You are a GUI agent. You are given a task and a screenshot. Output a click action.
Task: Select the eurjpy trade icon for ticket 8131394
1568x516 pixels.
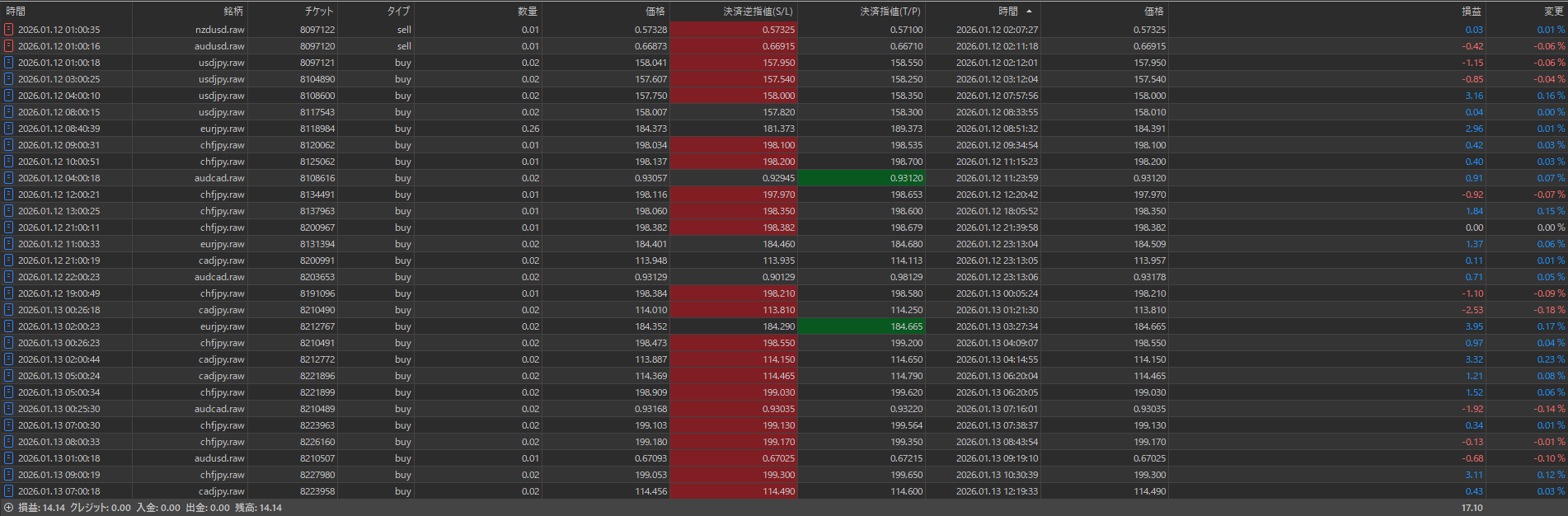[8, 244]
